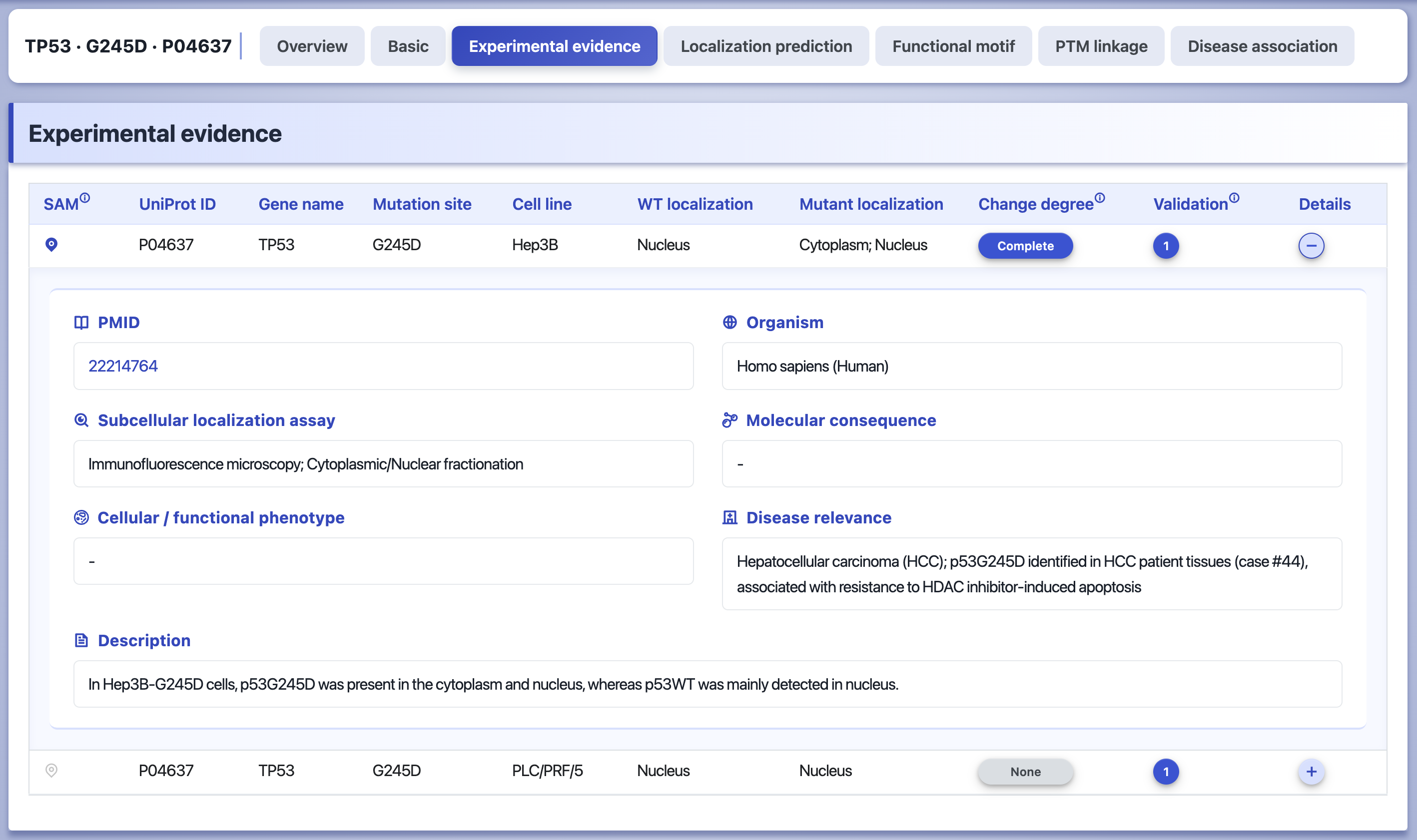Click the 'TP53 · G245D · P04637' page title
1417x840 pixels.
128,46
